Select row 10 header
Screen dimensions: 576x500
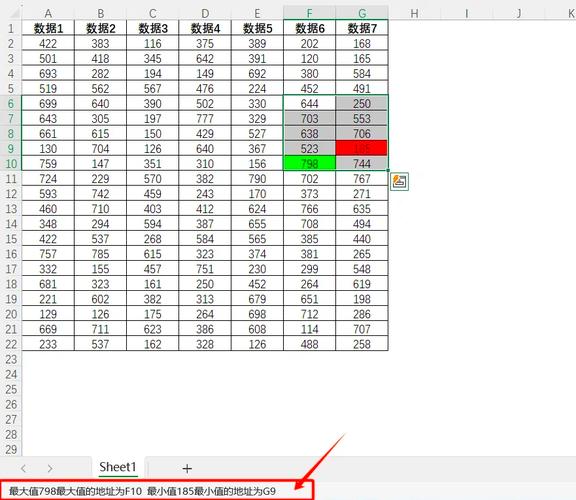[x=11, y=163]
